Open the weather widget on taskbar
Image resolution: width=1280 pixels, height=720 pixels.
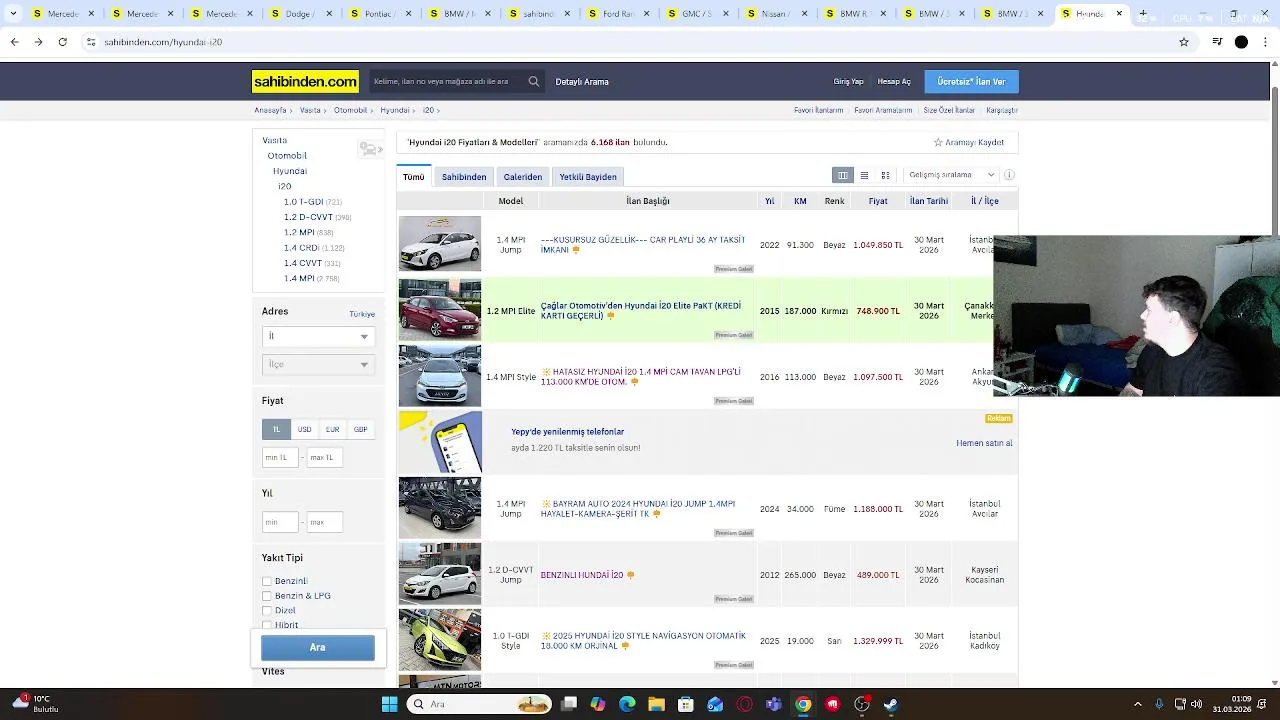coord(36,704)
